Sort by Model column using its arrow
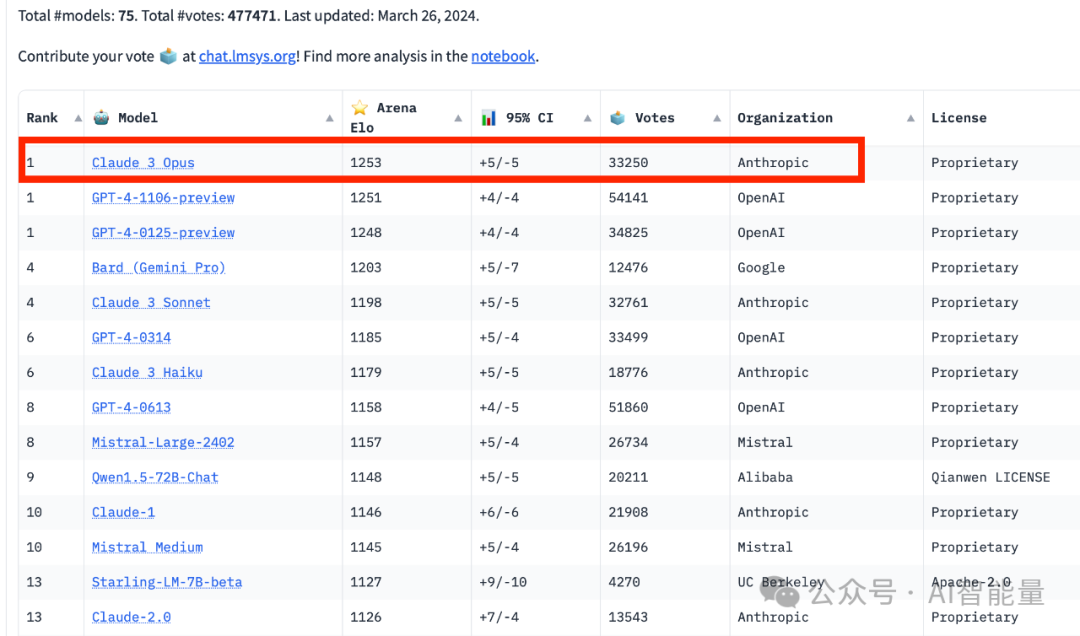1080x636 pixels. [330, 118]
